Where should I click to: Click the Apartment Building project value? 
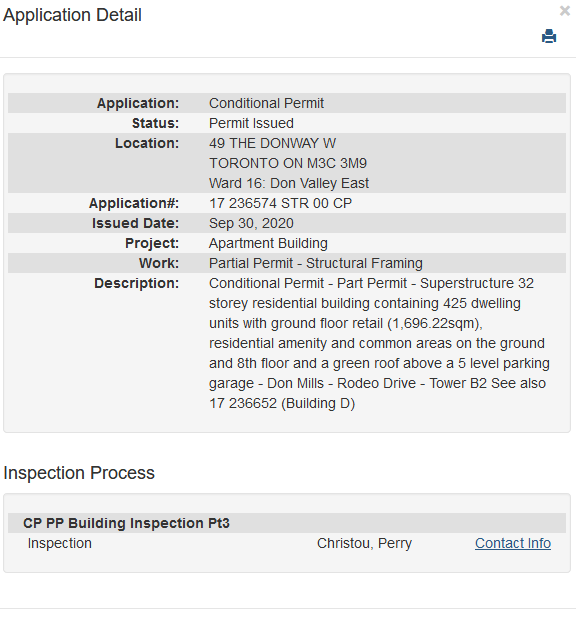[268, 243]
